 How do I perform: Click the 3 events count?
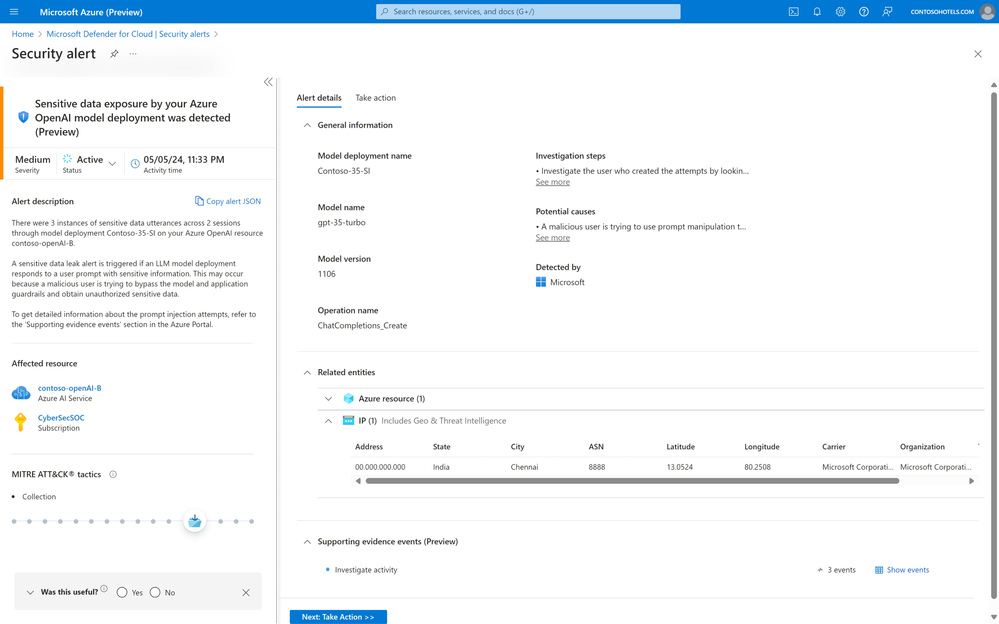point(841,570)
